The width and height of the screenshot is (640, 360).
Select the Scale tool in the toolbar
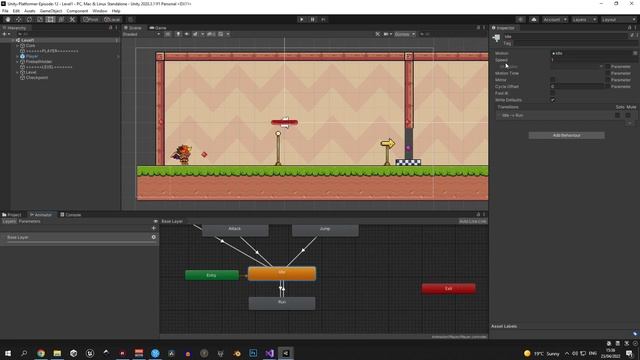[x=40, y=20]
